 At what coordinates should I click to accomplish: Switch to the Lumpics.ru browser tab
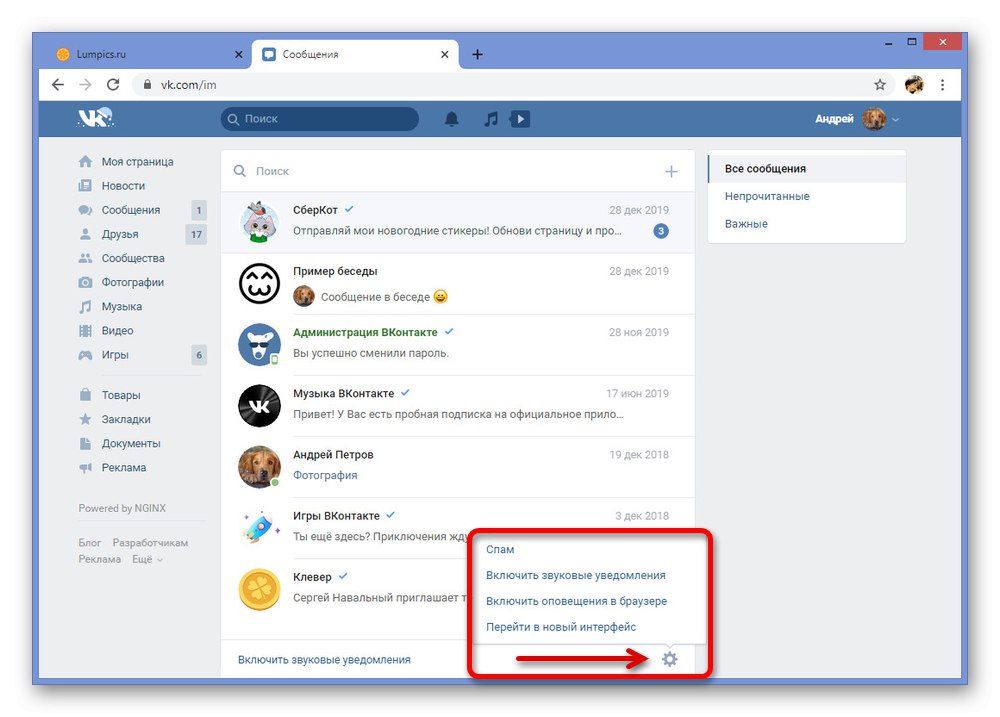coord(148,54)
